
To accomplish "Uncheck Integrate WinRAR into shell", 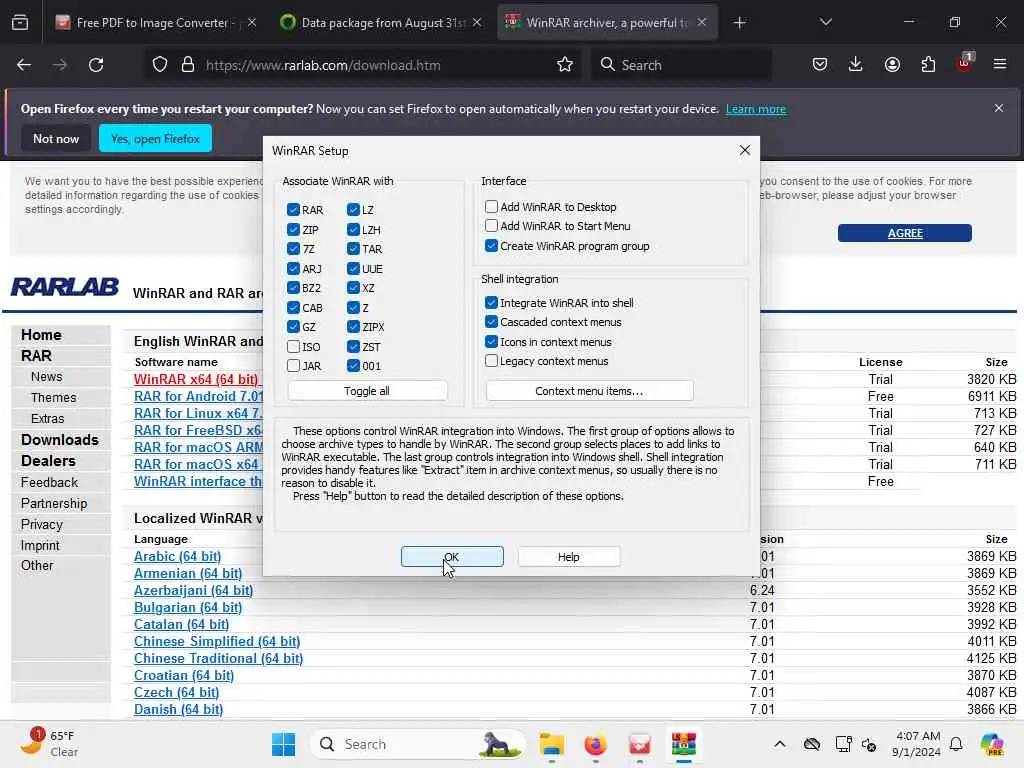I will pos(491,302).
